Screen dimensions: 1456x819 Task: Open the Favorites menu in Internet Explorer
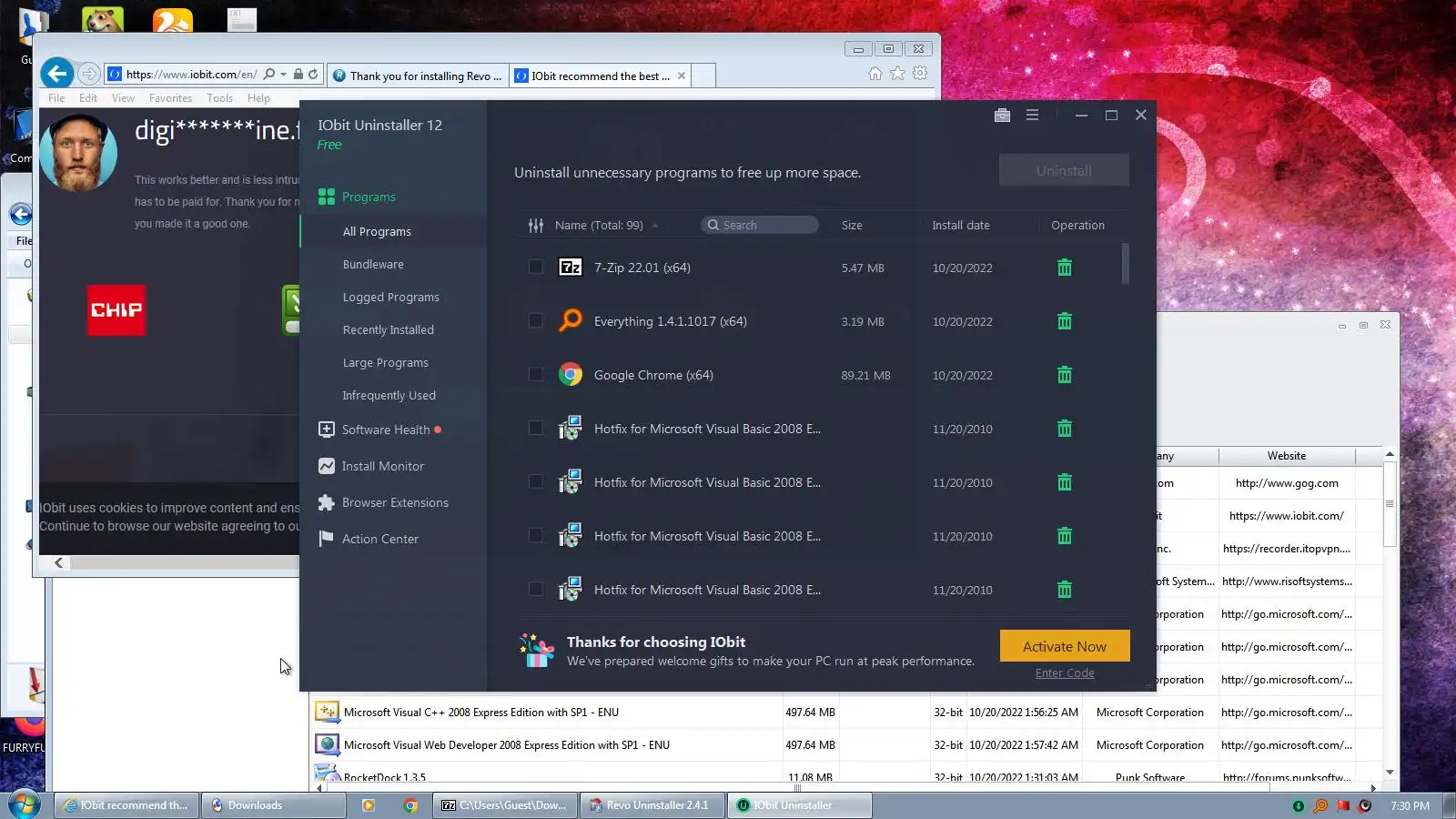170,98
